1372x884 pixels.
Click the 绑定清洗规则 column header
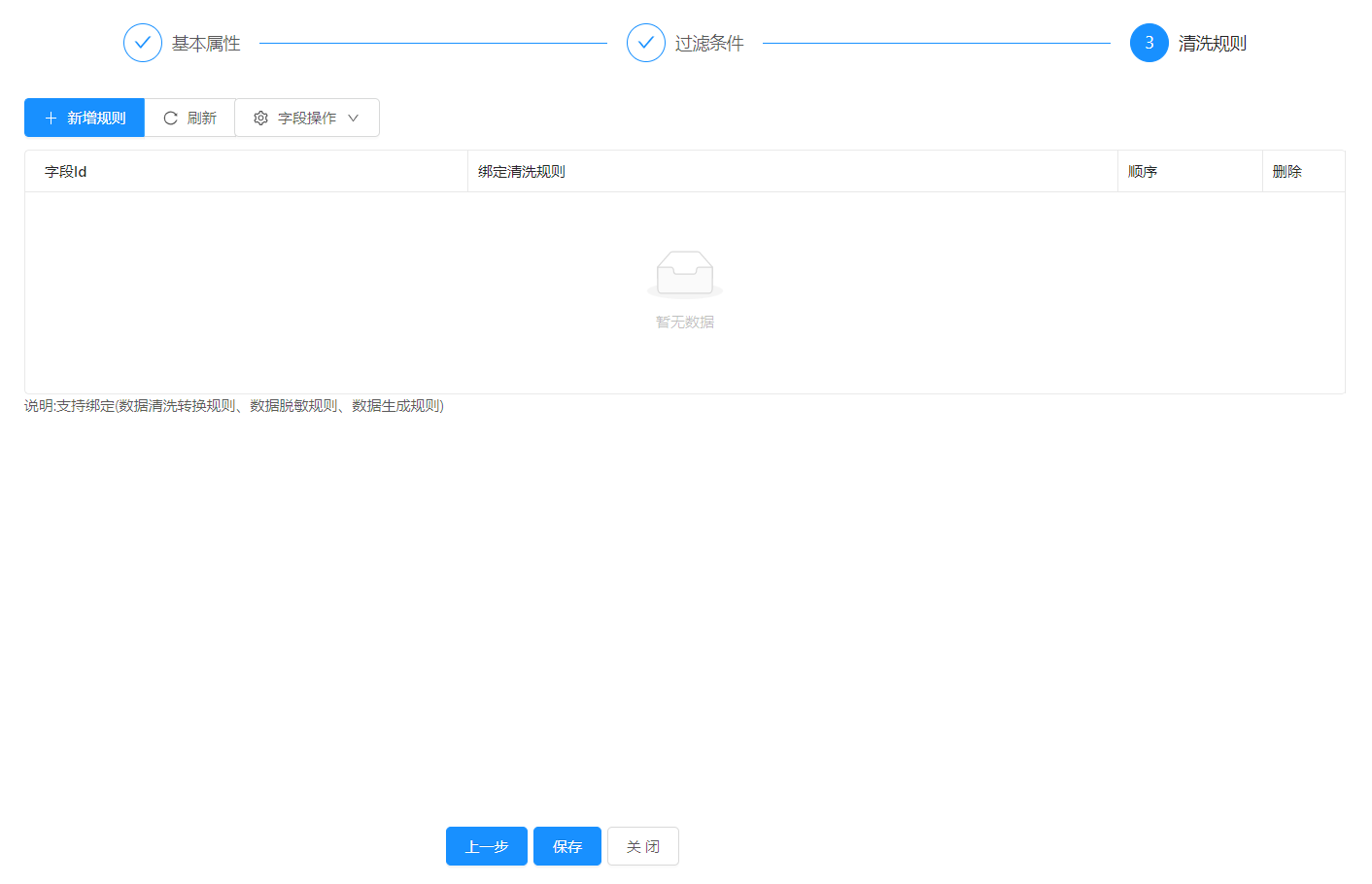[522, 172]
